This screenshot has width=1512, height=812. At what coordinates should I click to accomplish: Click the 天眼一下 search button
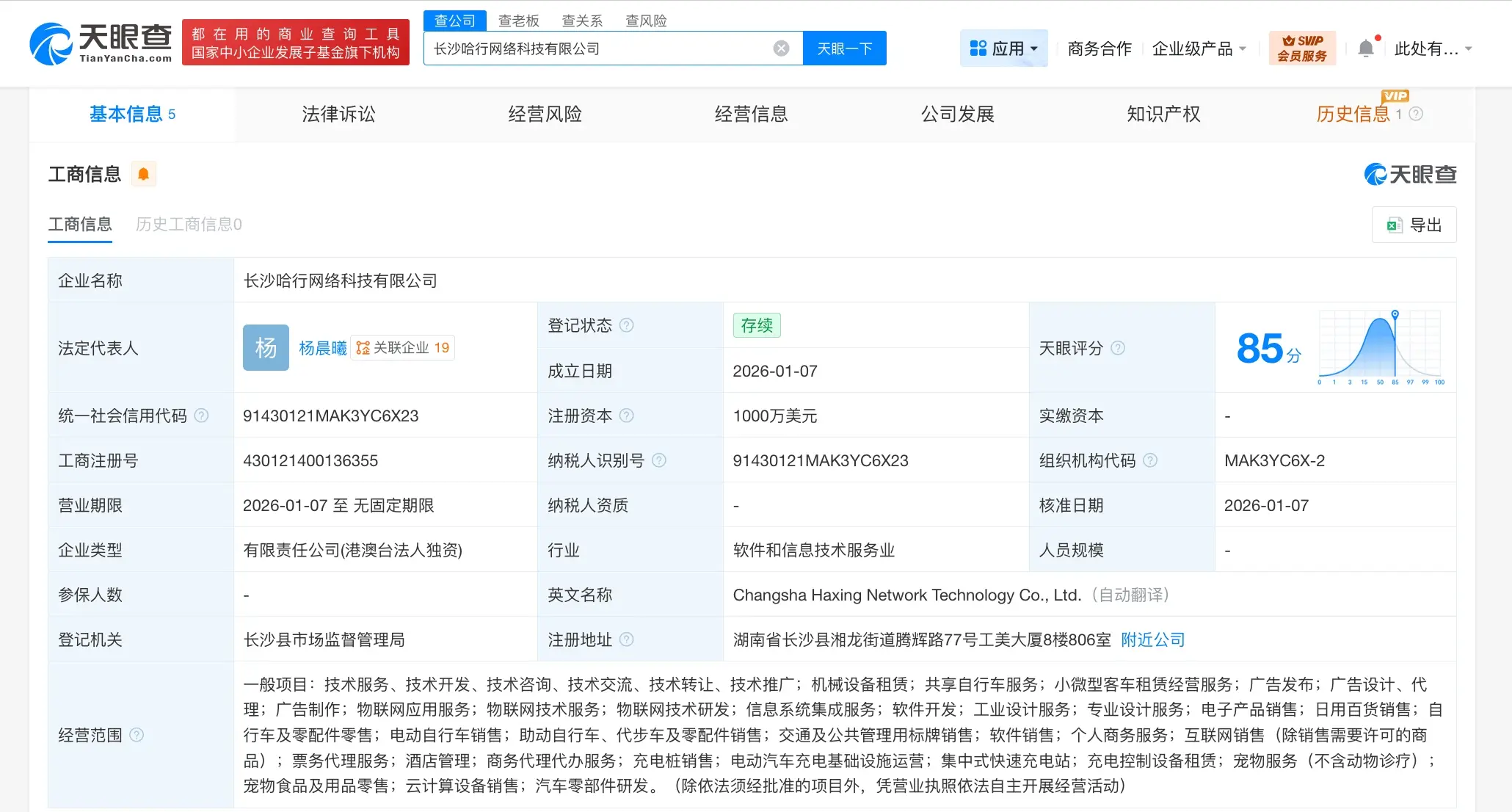[x=844, y=48]
